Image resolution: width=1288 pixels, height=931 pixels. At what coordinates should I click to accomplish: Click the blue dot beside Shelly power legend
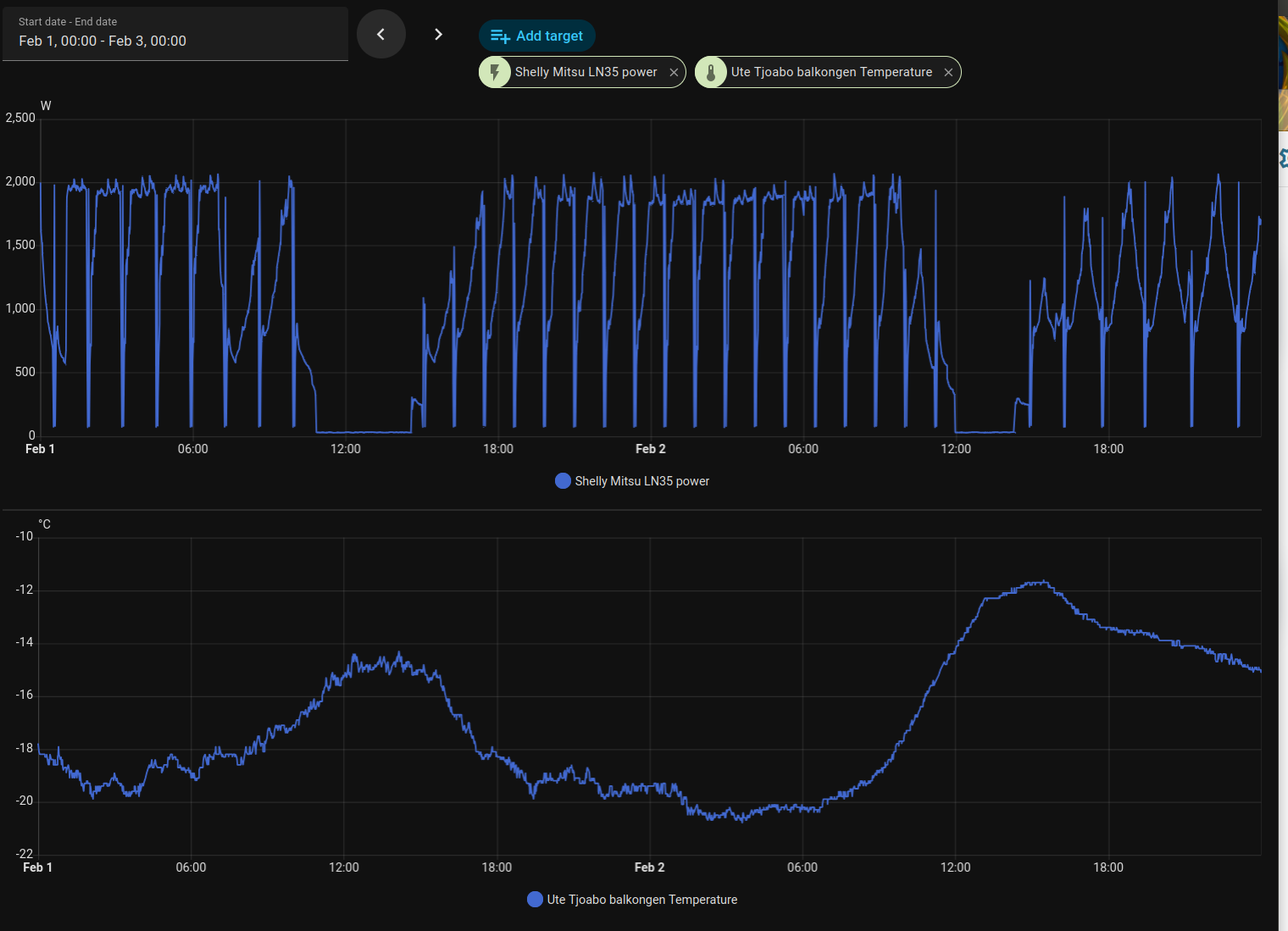tap(563, 481)
